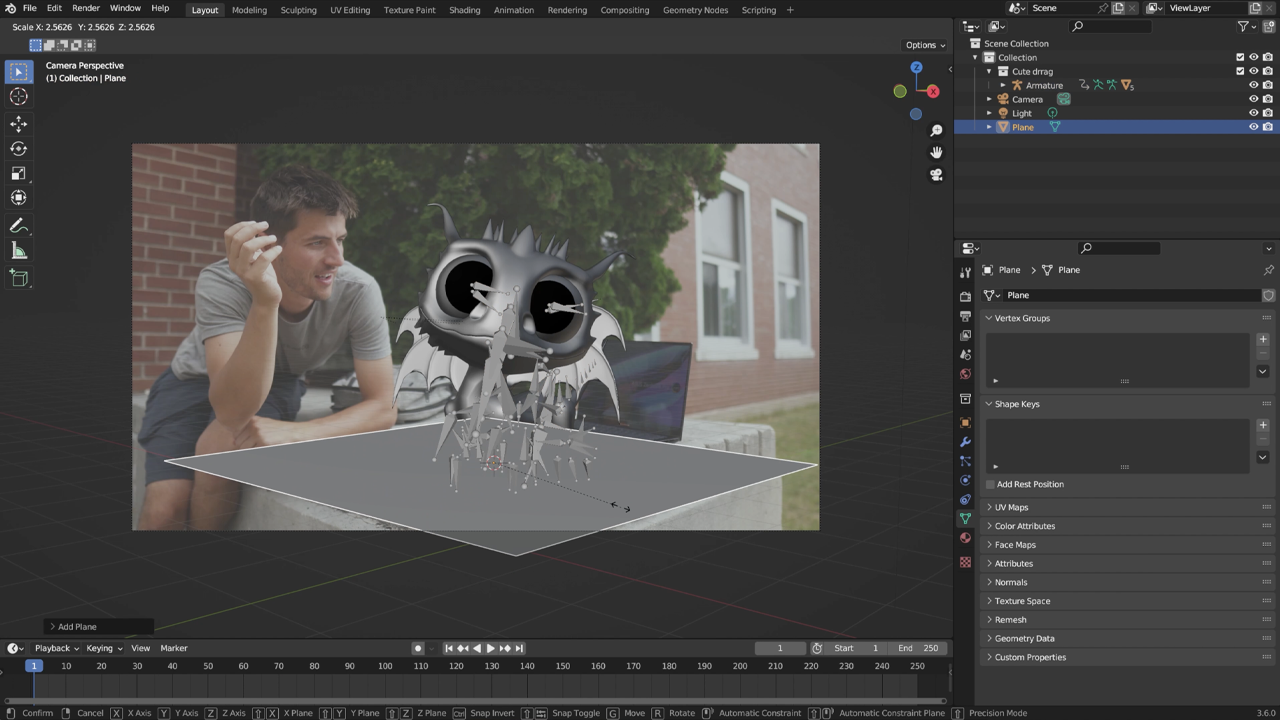Viewport: 1280px width, 720px height.
Task: Open the Modifiers wrench tab
Action: pos(965,442)
